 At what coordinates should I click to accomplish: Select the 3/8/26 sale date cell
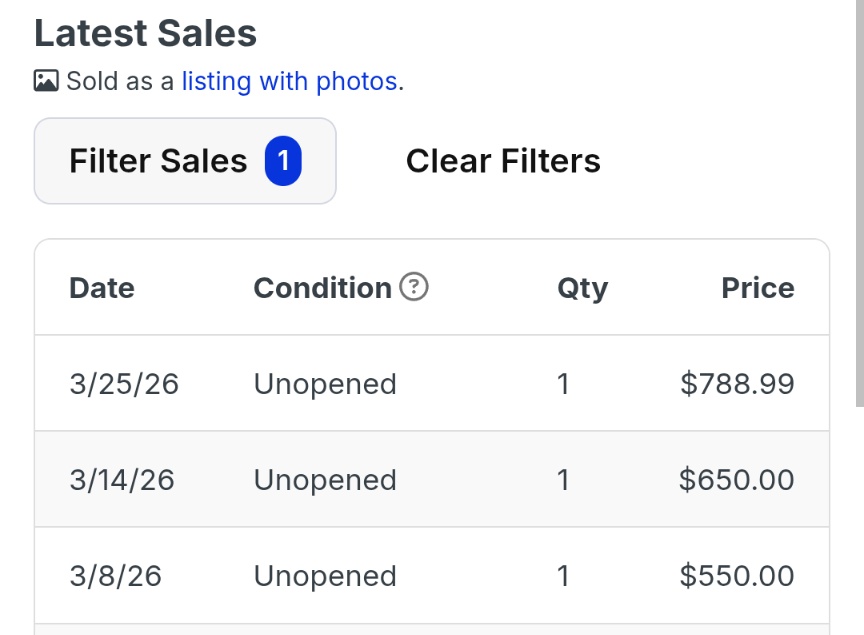tap(115, 576)
